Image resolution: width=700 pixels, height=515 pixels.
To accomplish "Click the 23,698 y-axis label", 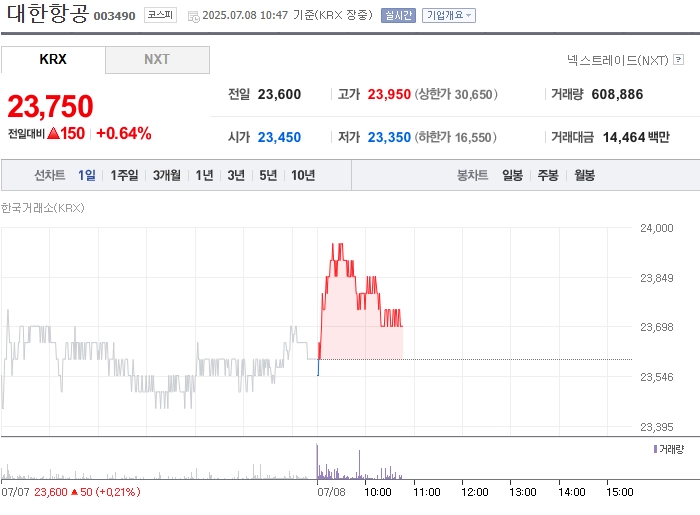I will click(656, 327).
